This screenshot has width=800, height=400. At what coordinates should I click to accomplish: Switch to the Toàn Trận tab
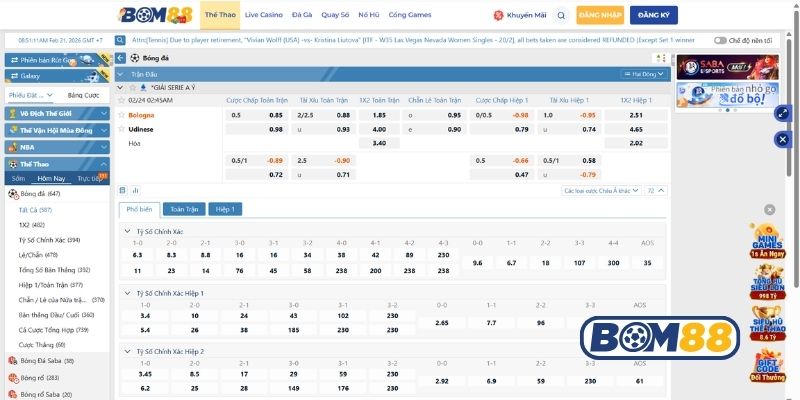pos(184,209)
